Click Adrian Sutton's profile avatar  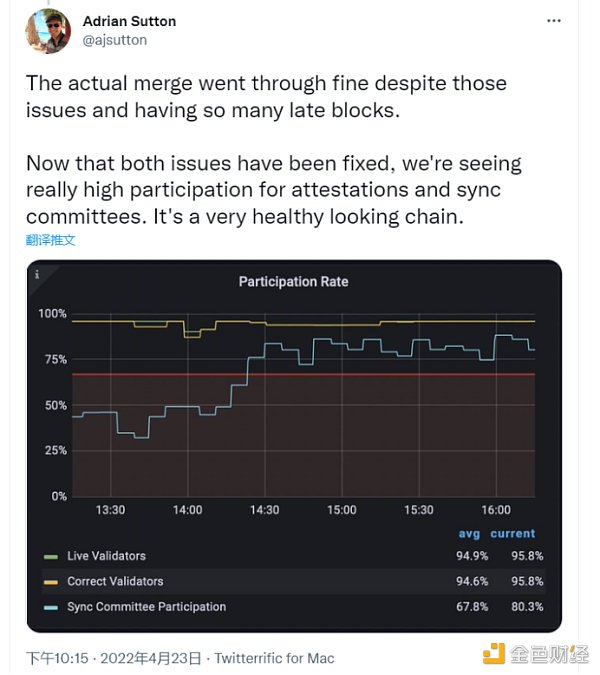coord(48,31)
